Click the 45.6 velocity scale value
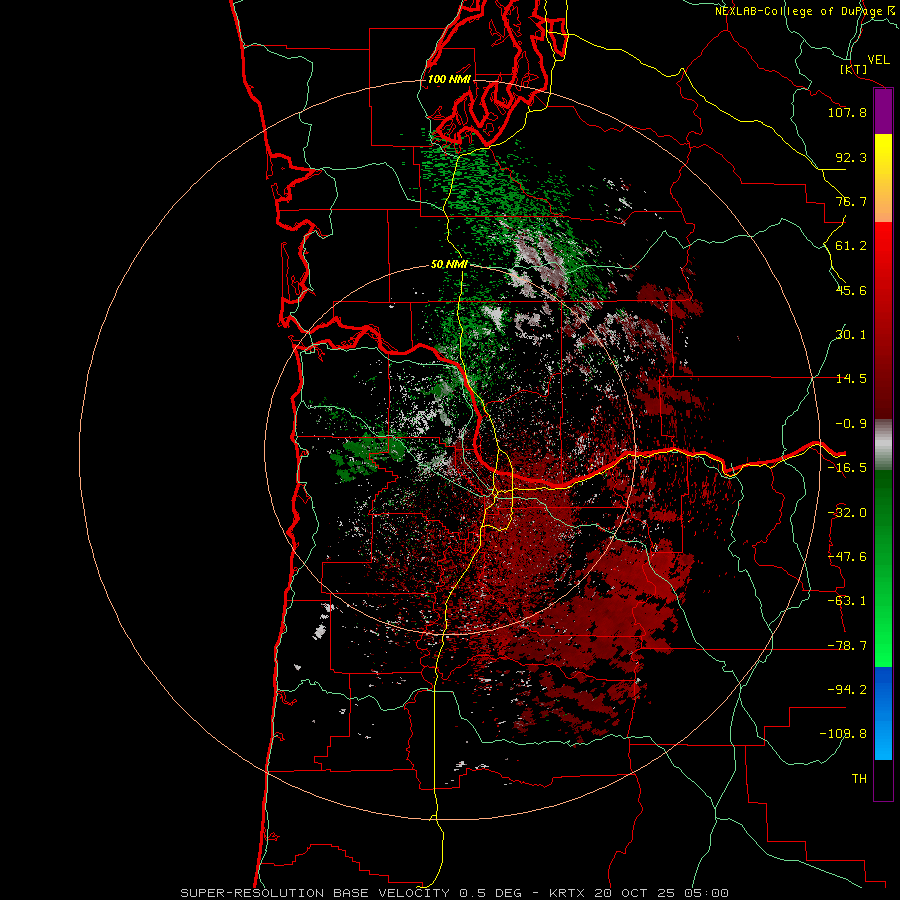Screen dimensions: 900x900 point(851,290)
